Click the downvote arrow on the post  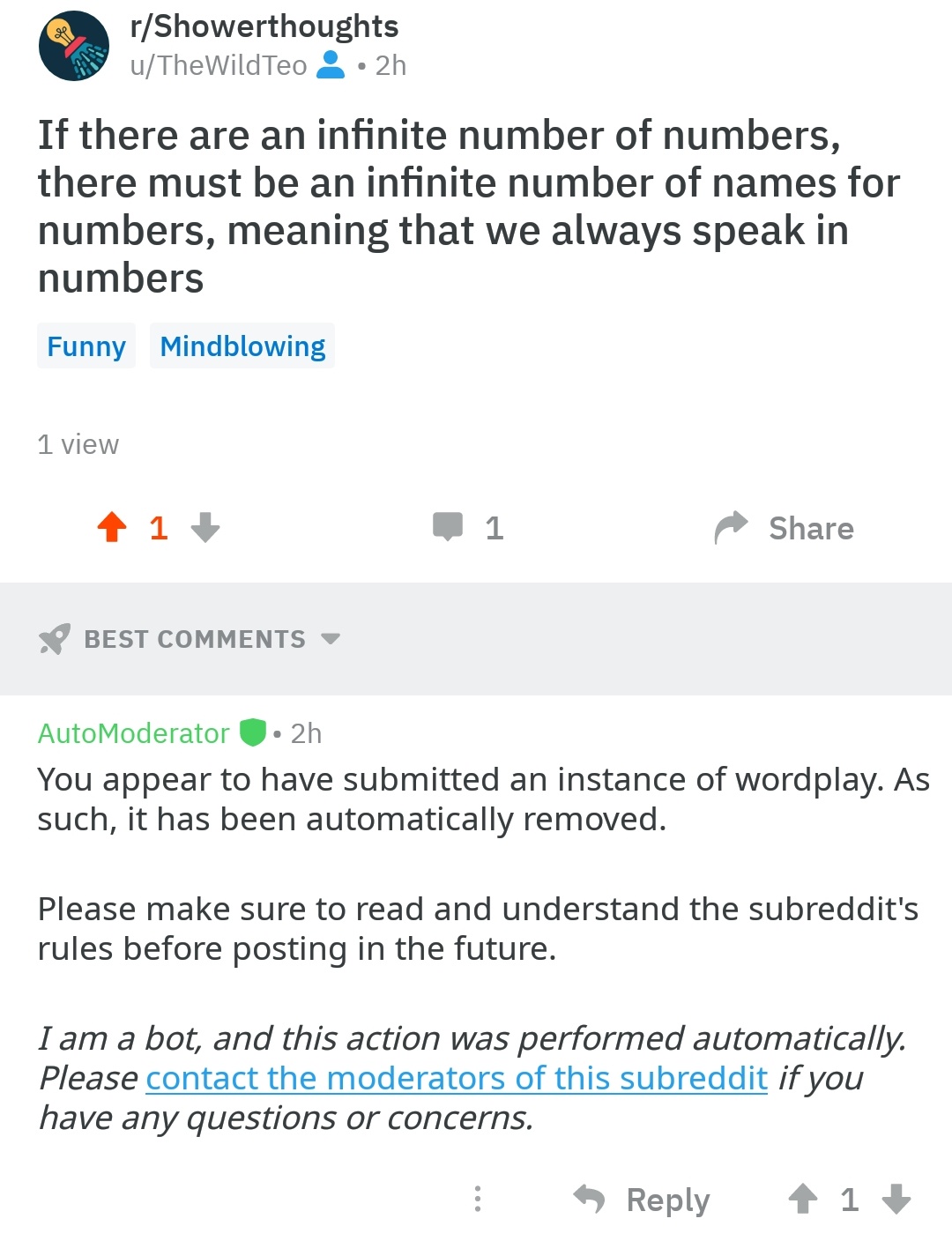(205, 530)
